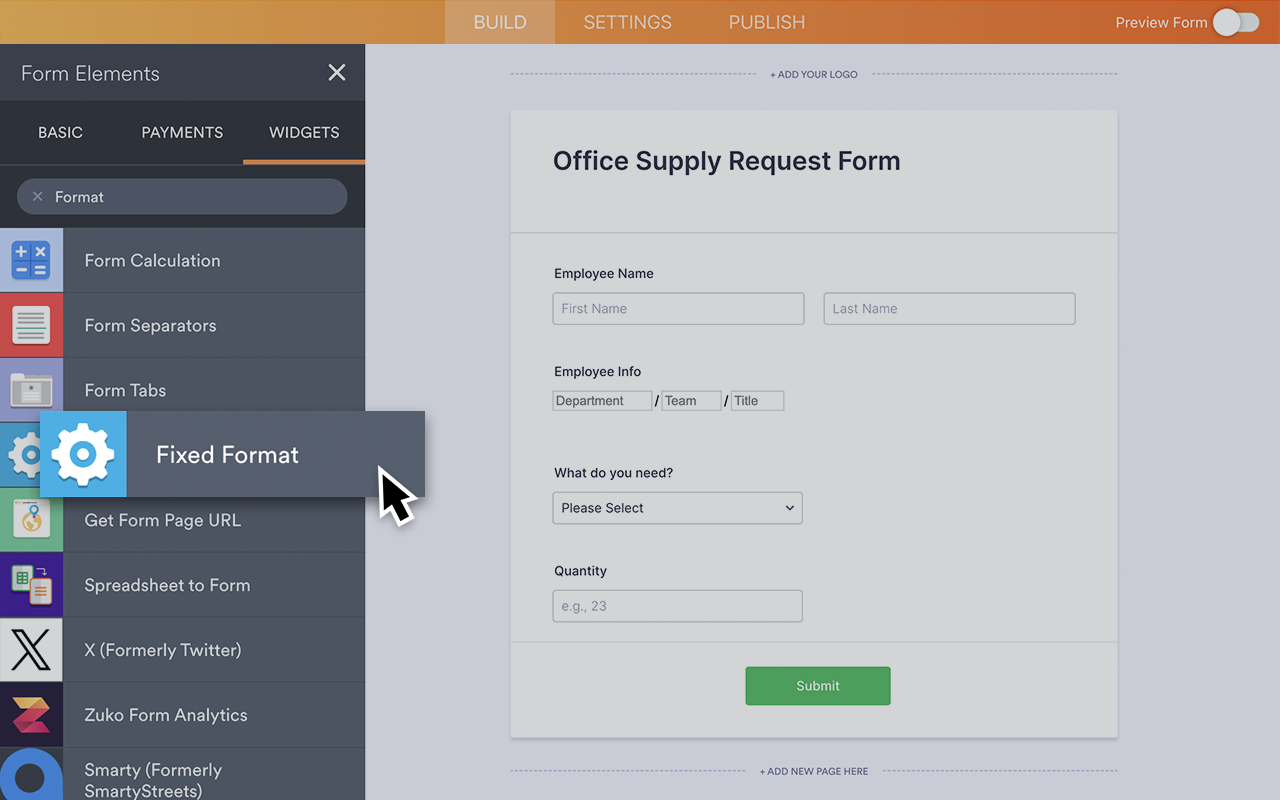Click the ADD YOUR LOGO link
Image resolution: width=1280 pixels, height=800 pixels.
click(813, 73)
